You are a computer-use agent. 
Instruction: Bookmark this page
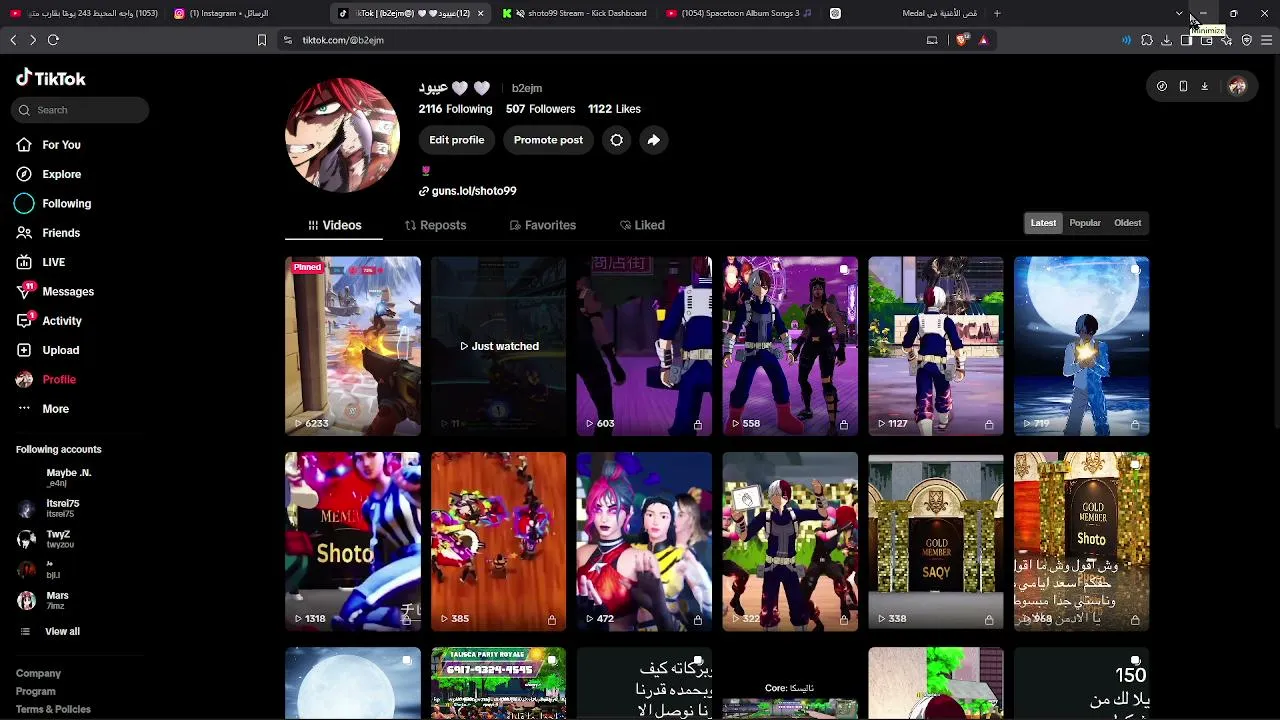262,40
